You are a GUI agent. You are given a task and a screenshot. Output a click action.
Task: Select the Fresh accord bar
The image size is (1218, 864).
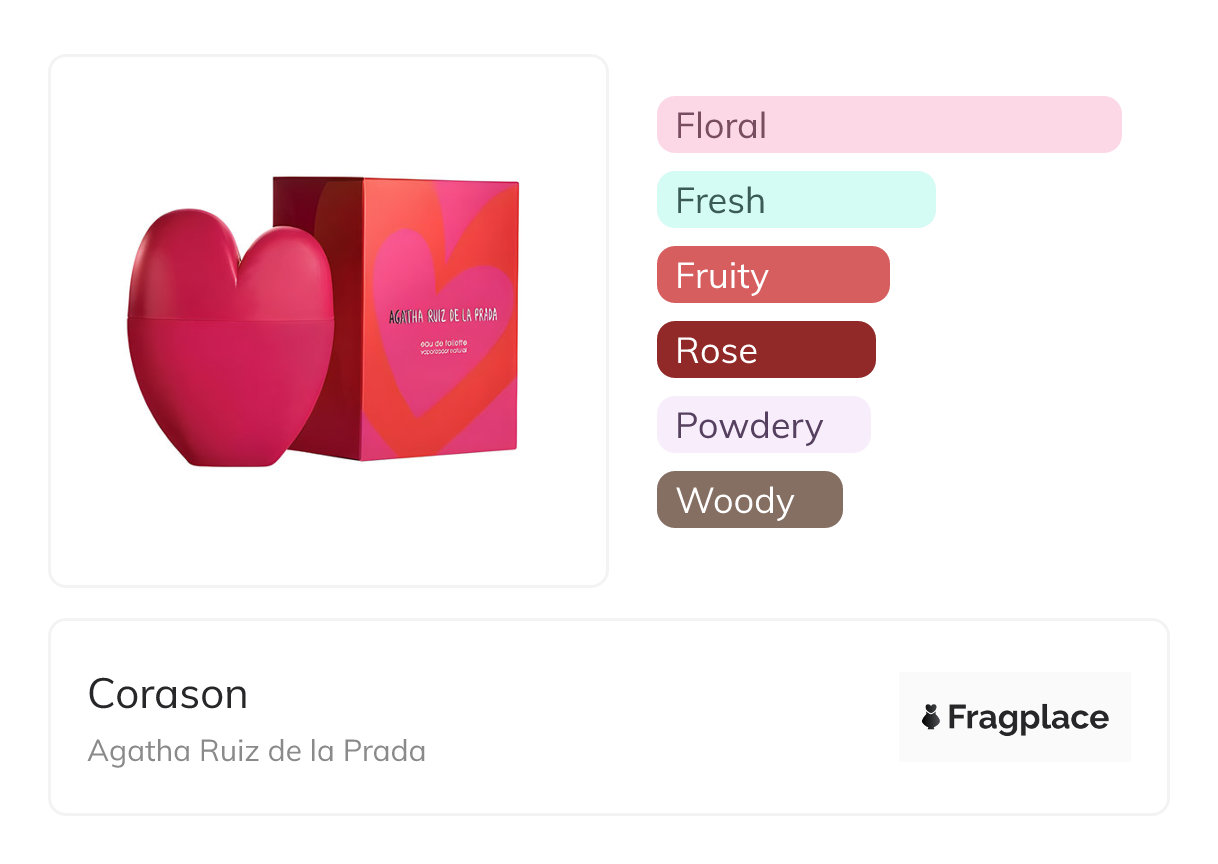pos(796,200)
